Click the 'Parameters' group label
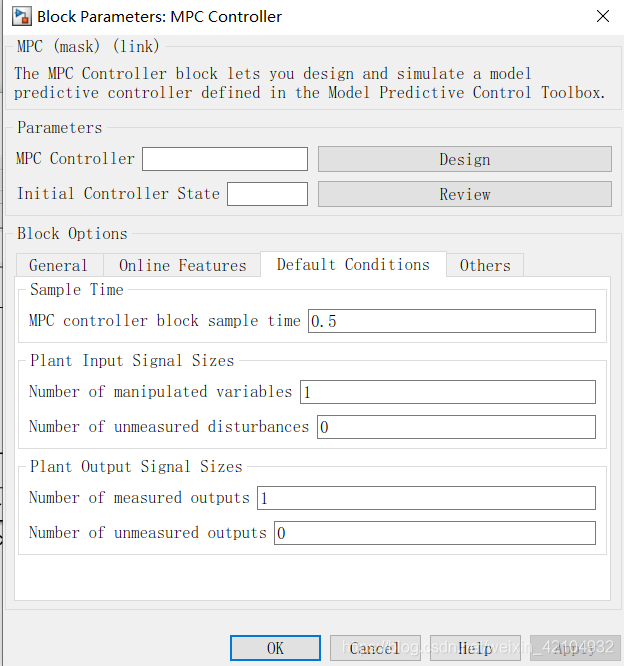624x666 pixels. 59,127
